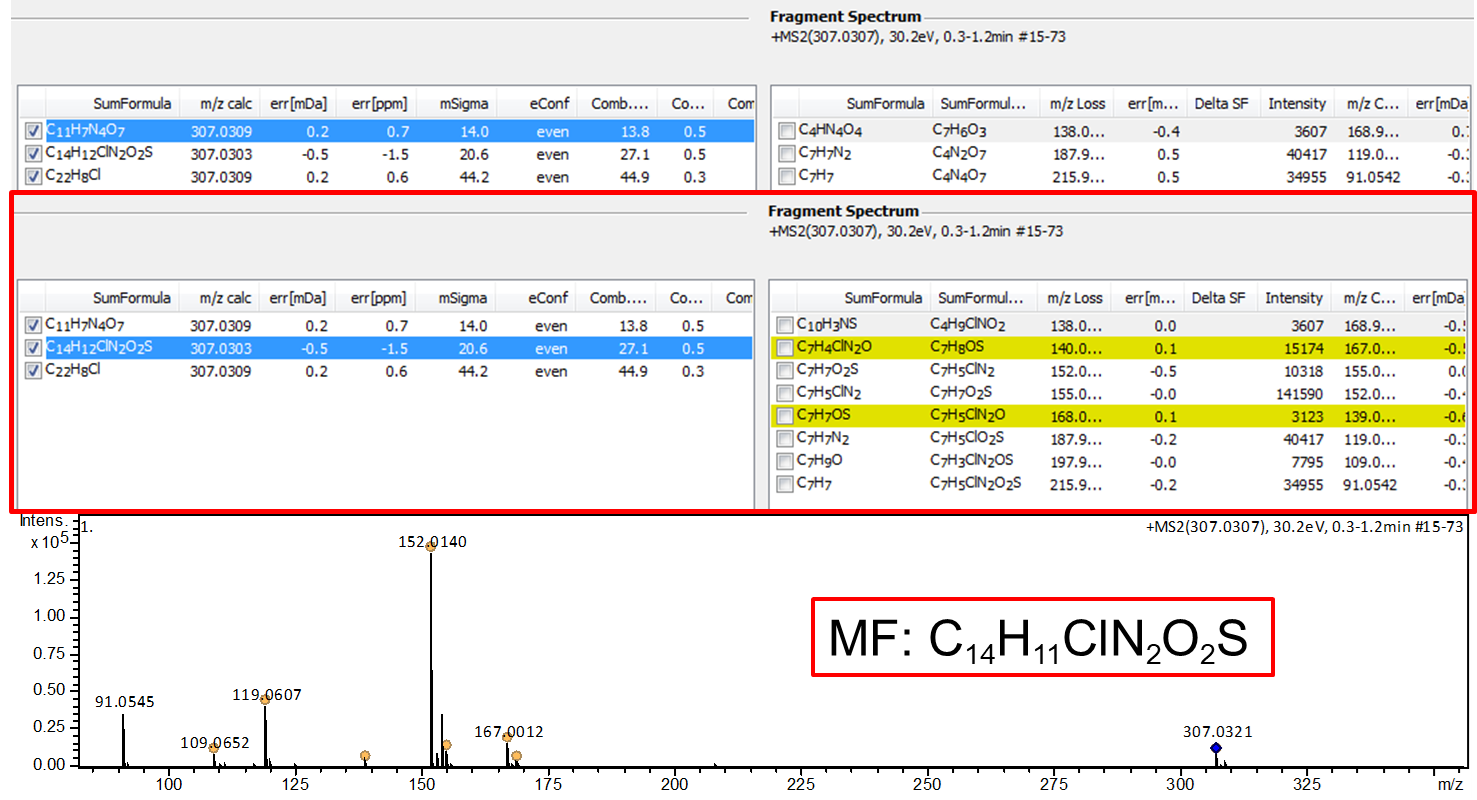Sort by err[mDa] in the lower formula table
The image size is (1477, 800).
[298, 298]
